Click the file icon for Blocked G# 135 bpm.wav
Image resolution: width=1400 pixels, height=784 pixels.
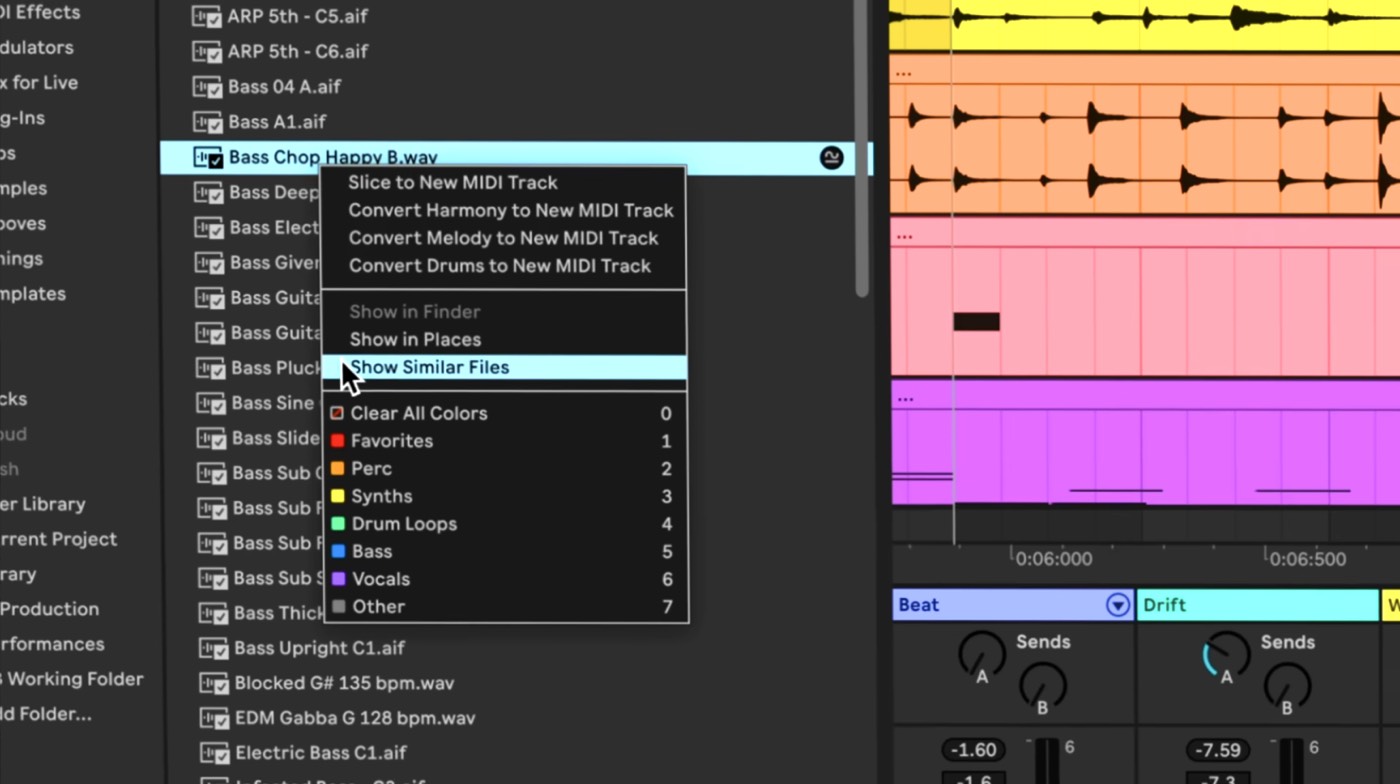pos(213,683)
